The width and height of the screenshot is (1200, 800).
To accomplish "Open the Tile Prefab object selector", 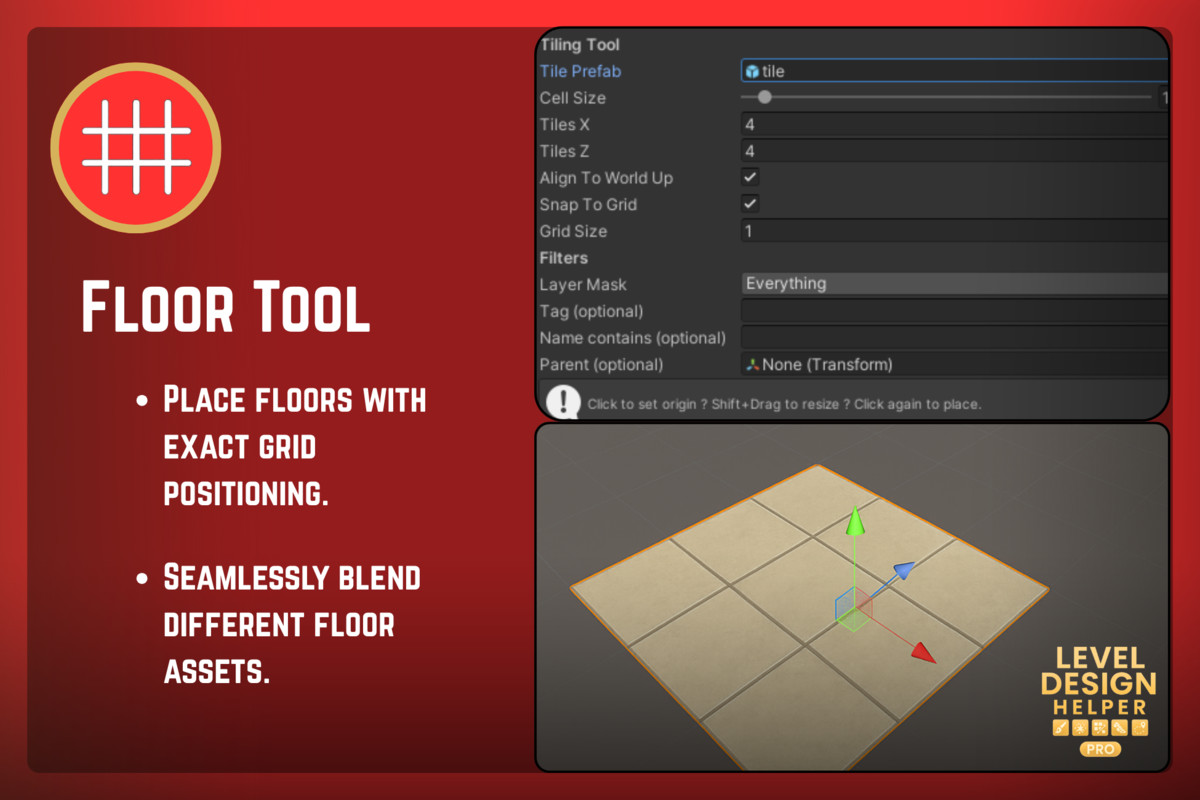I will tap(950, 71).
